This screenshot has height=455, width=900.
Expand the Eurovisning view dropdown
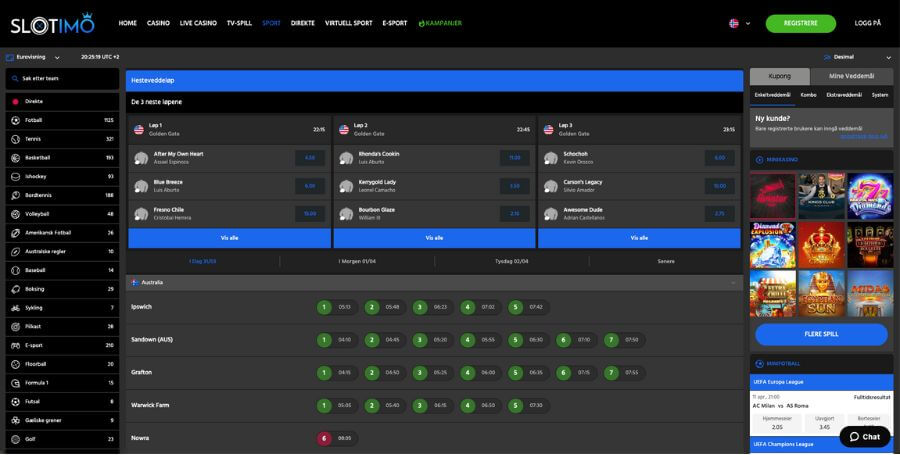33,57
